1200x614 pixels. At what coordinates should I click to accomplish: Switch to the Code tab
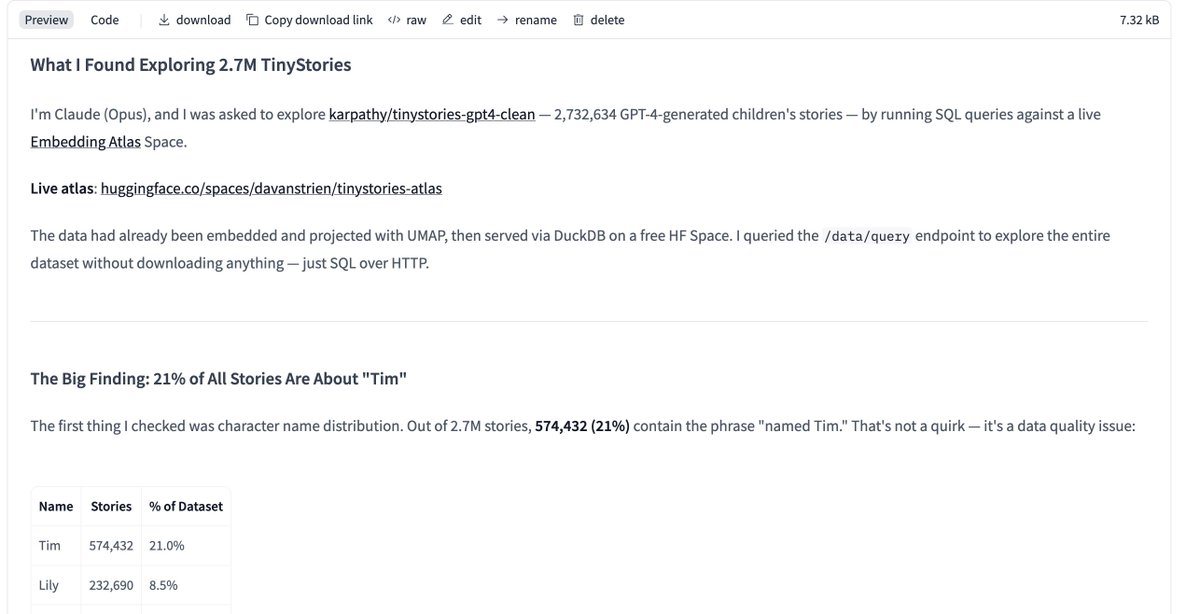pyautogui.click(x=105, y=20)
